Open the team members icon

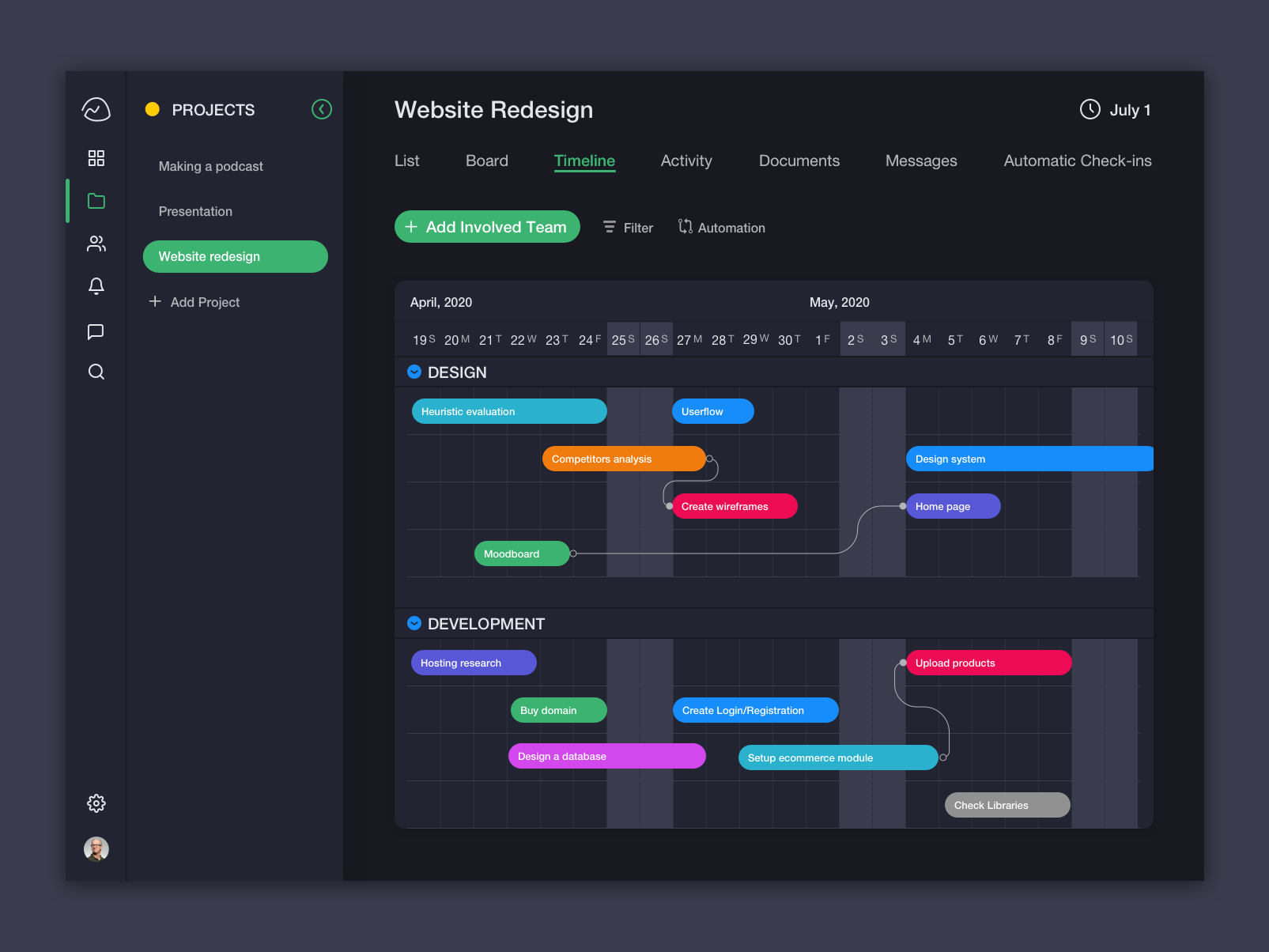(x=96, y=244)
